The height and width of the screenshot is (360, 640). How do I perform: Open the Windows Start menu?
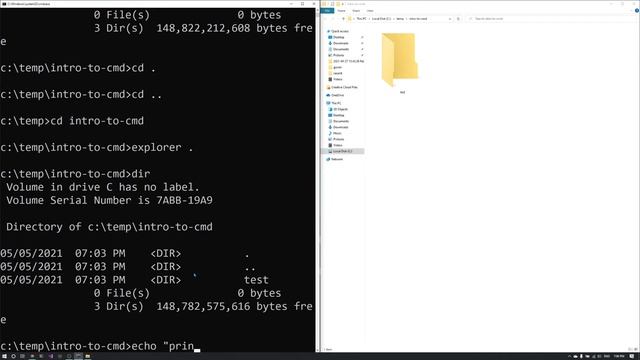(x=4, y=356)
